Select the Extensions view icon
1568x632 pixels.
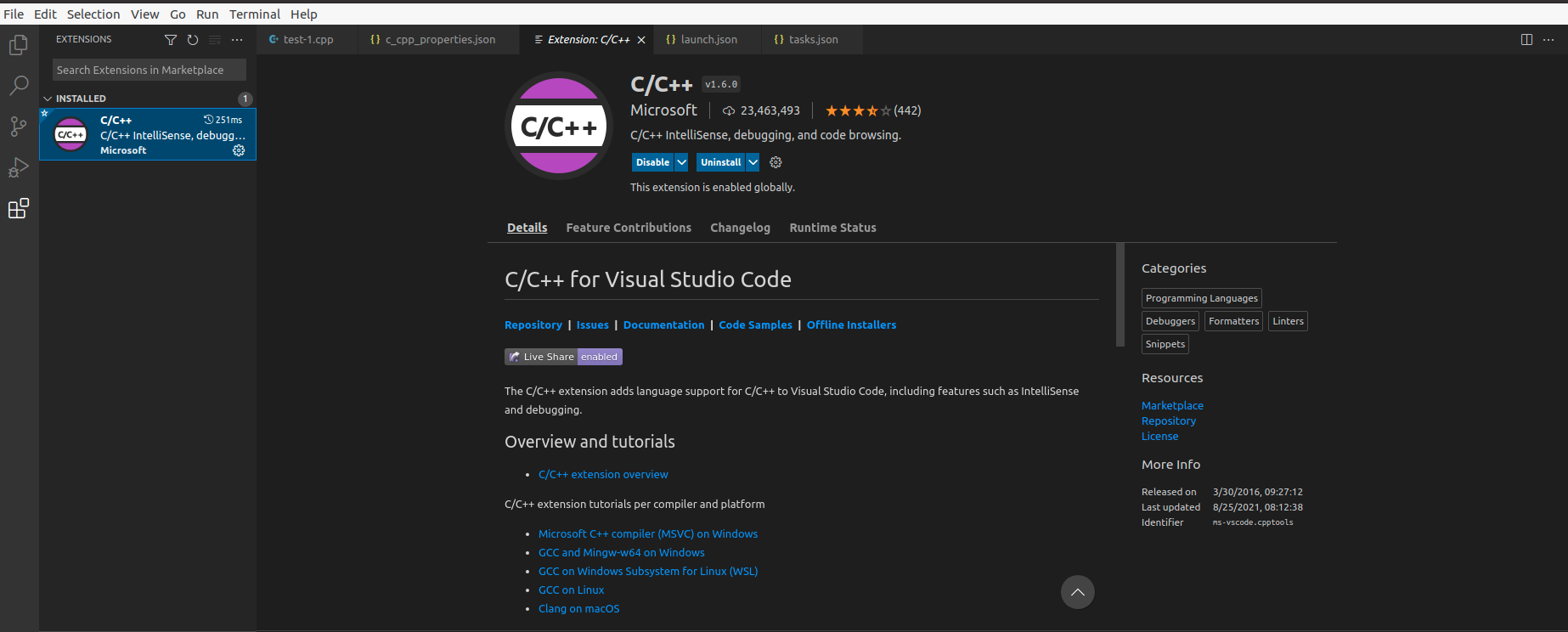19,208
